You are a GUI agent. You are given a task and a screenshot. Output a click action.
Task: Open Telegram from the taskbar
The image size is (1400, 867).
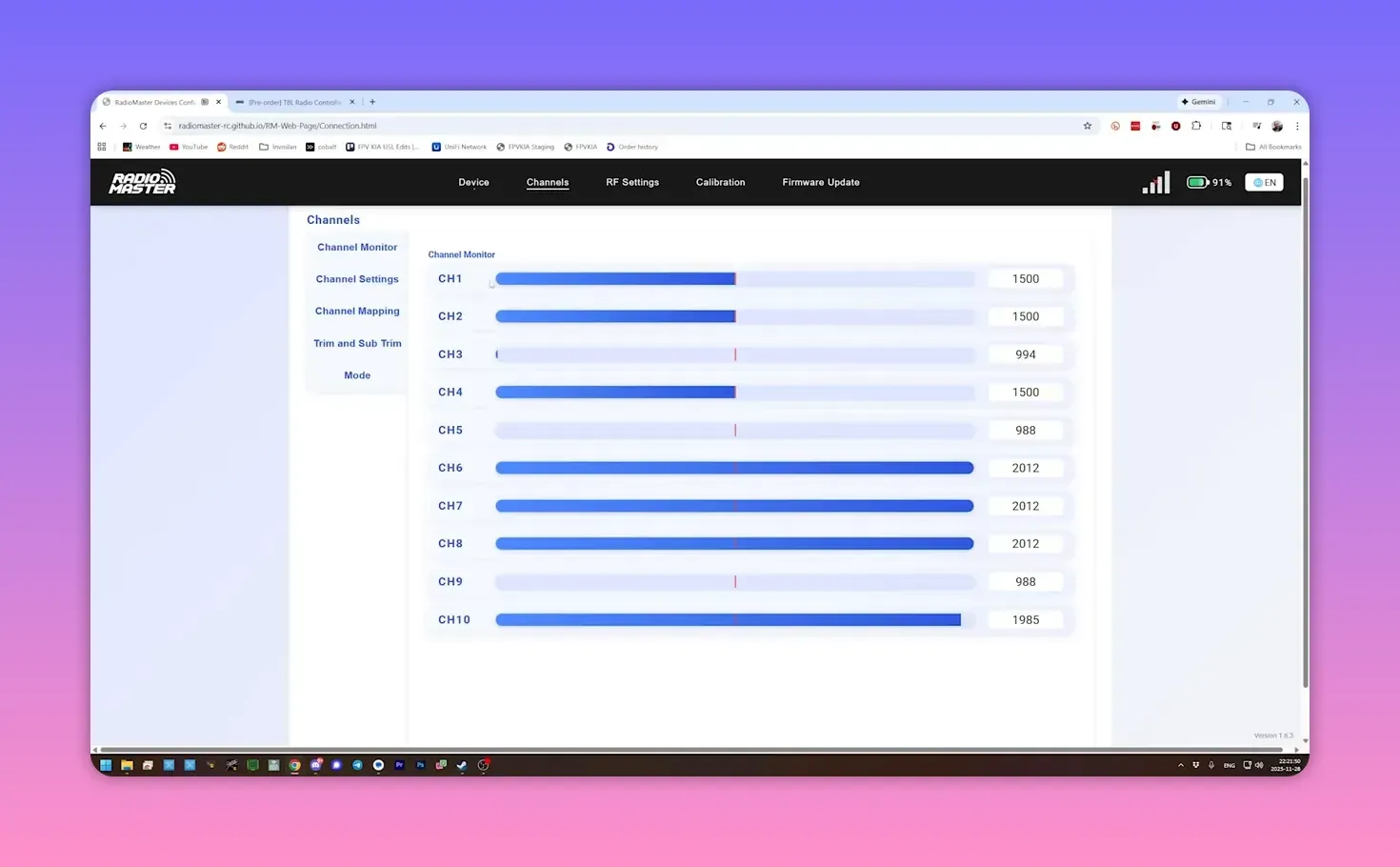point(357,765)
